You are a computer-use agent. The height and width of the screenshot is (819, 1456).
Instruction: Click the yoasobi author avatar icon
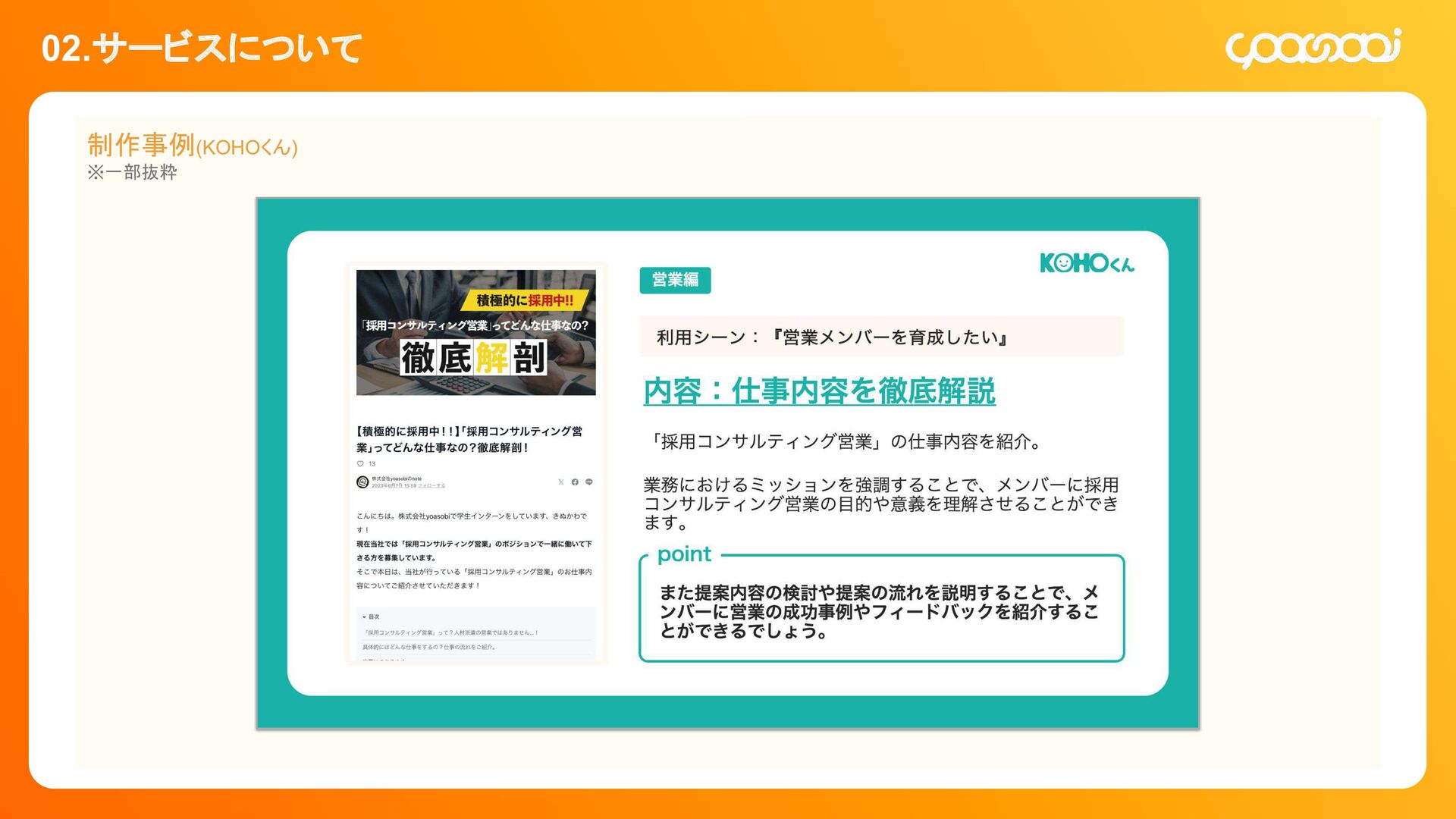362,482
